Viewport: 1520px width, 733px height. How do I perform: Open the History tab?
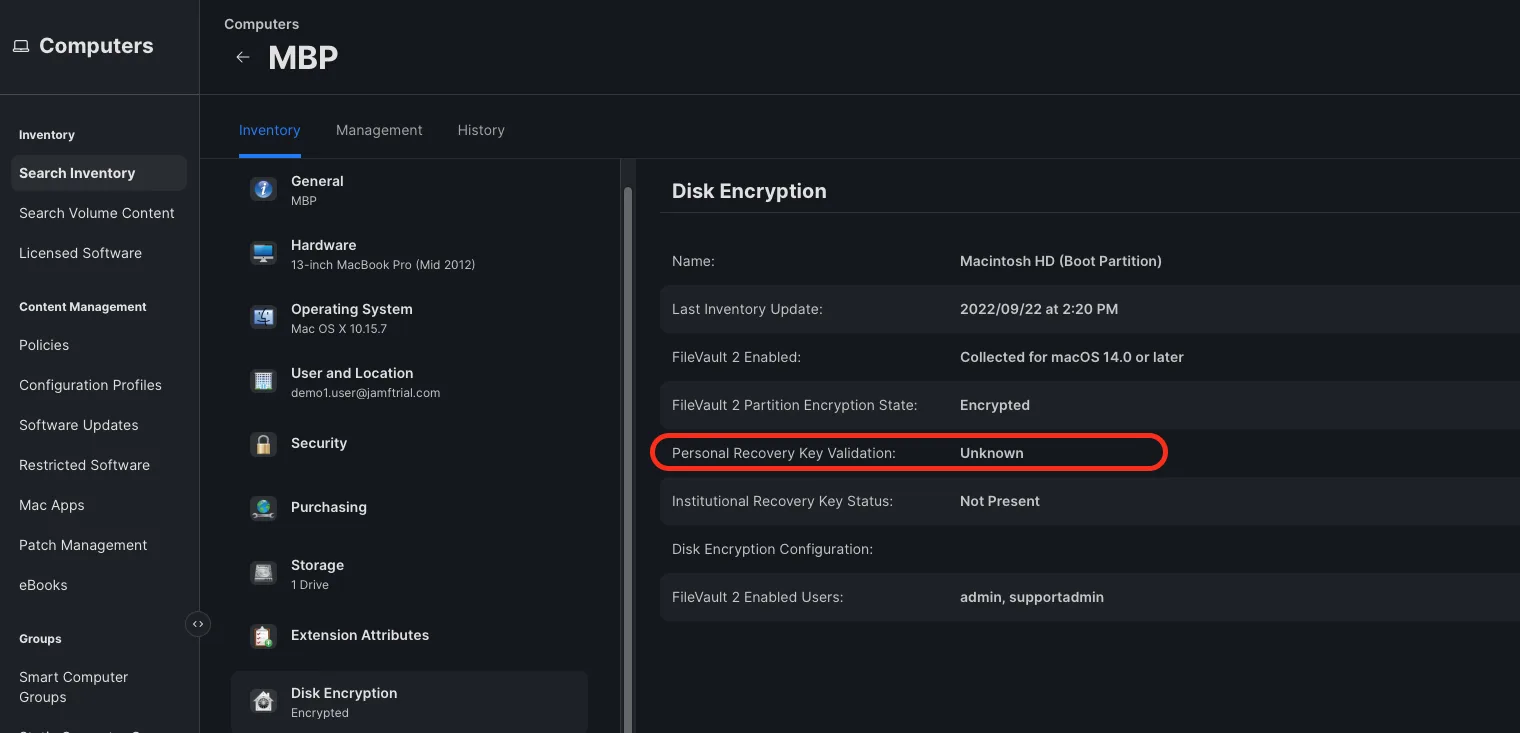pyautogui.click(x=481, y=130)
